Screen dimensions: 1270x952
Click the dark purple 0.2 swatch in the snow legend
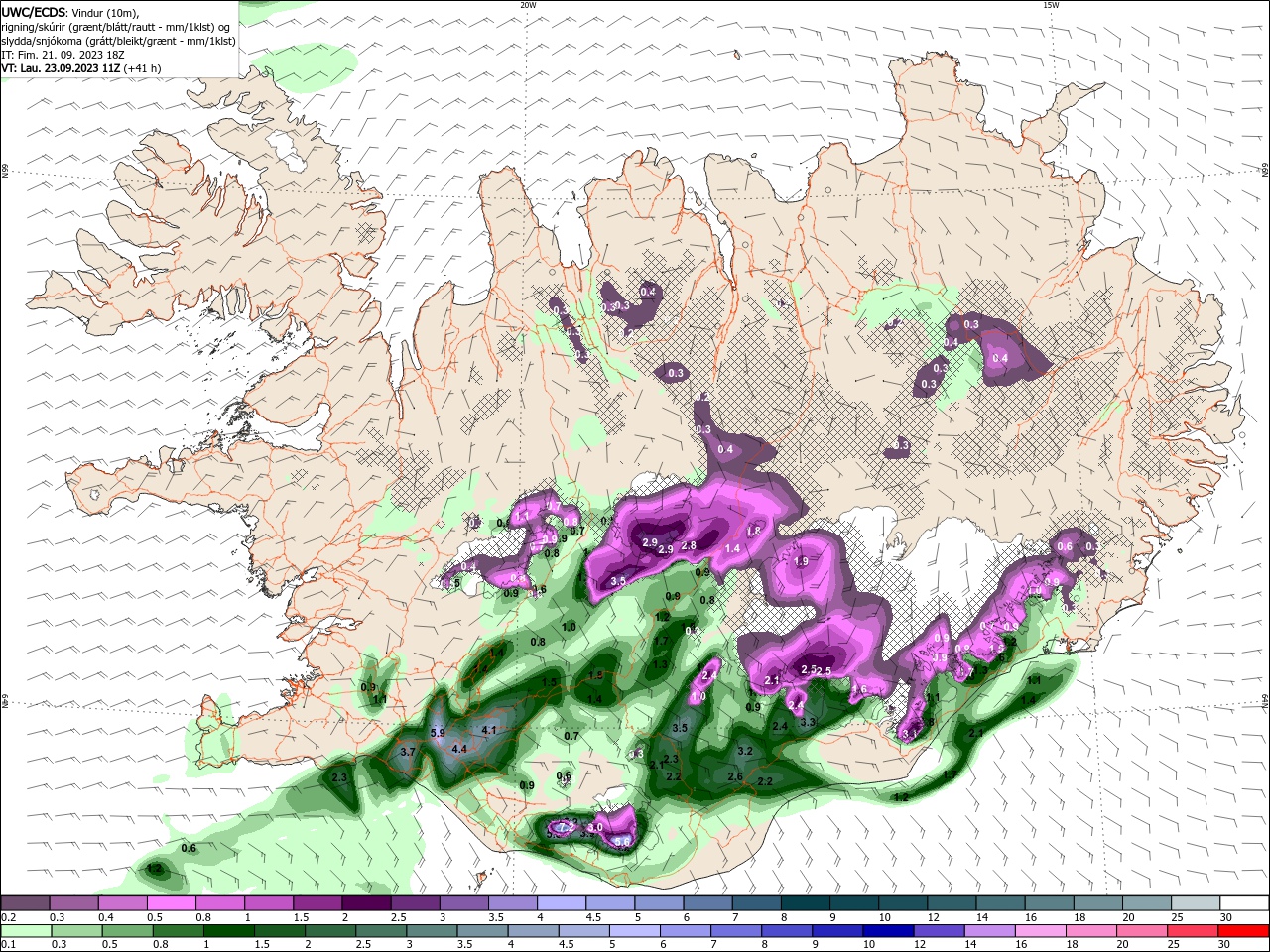point(25,903)
